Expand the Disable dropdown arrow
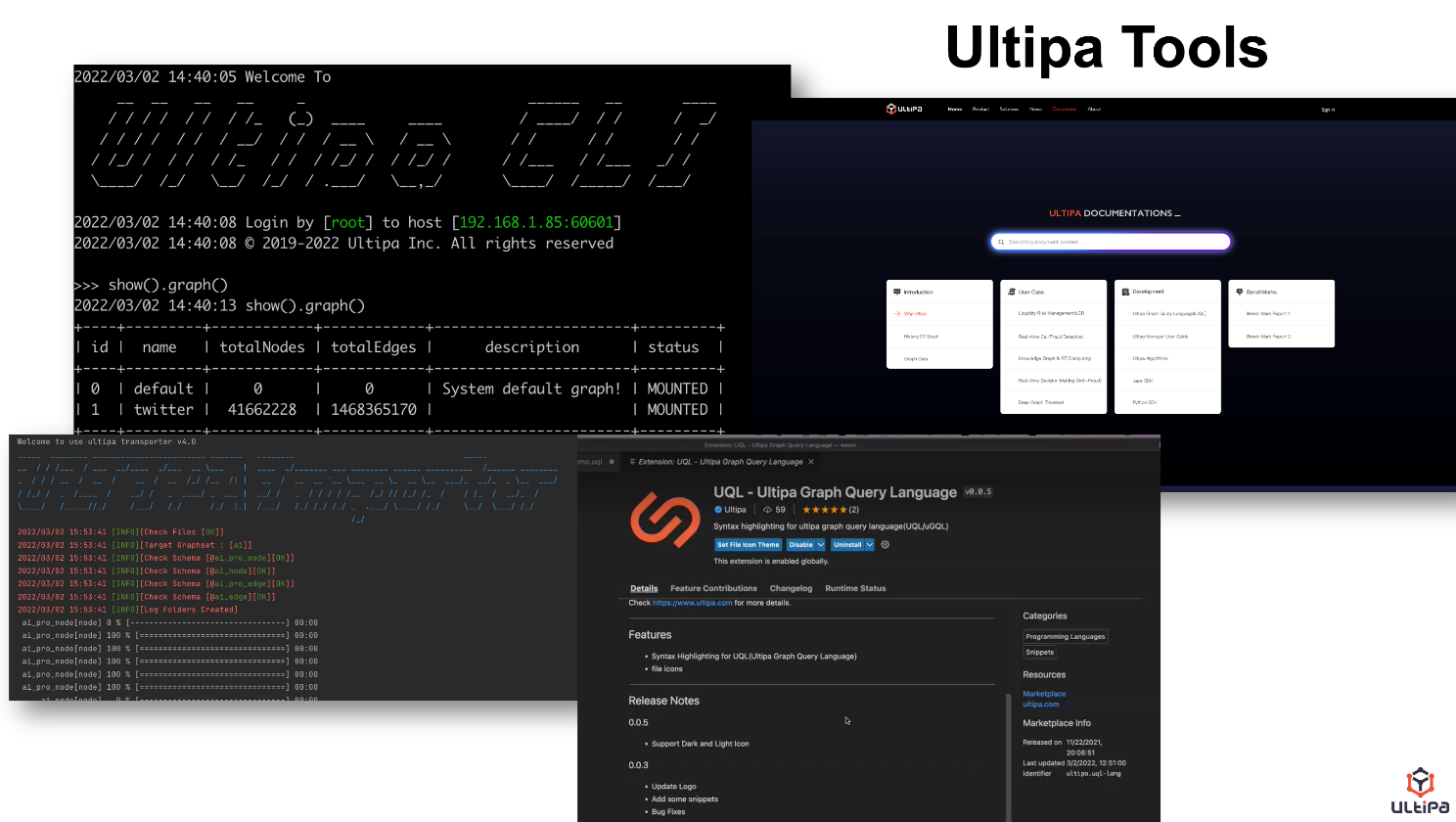The width and height of the screenshot is (1456, 822). pyautogui.click(x=820, y=545)
